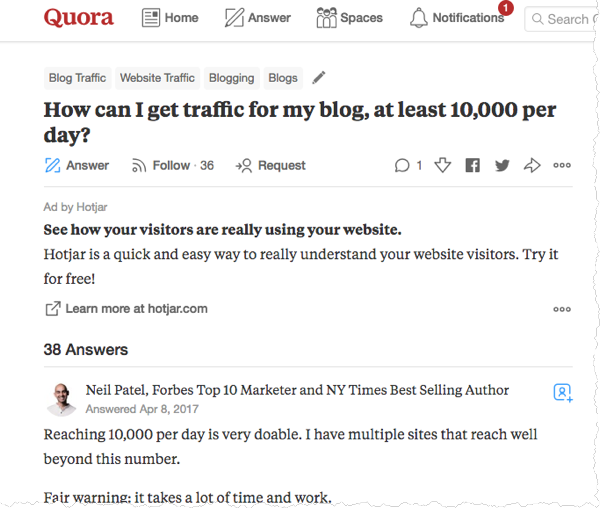Open the Blogging topic tag
Viewport: 600px width, 508px height.
coord(232,78)
